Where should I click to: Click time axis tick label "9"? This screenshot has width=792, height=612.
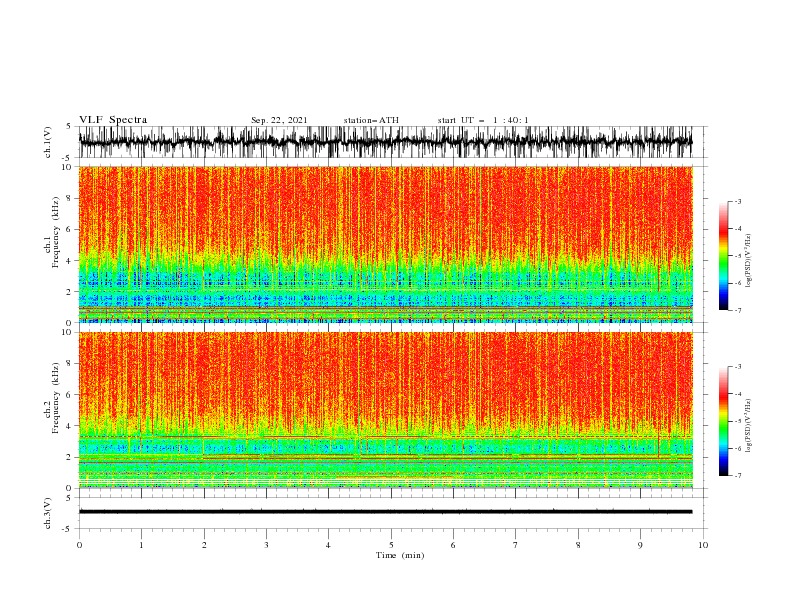click(x=640, y=545)
